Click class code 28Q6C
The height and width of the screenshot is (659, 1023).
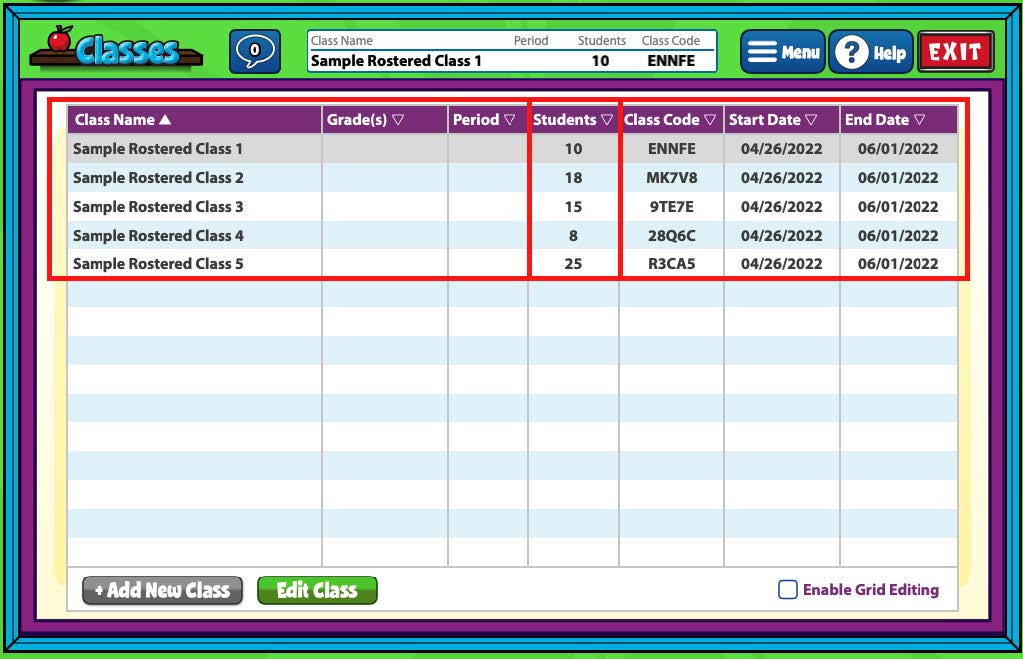(671, 236)
